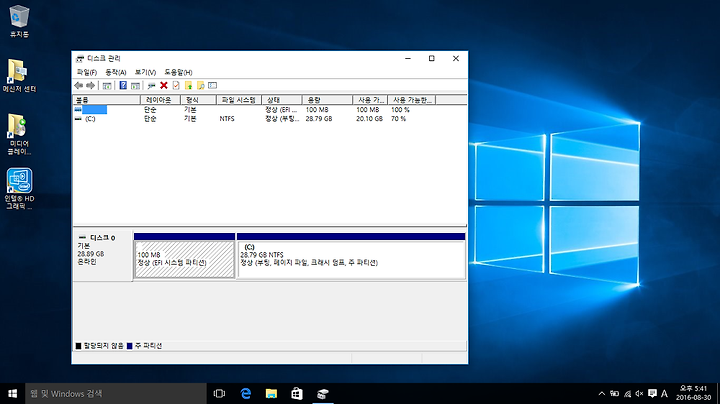This screenshot has height=404, width=720.
Task: Click the folder with green up arrow icon
Action: tap(188, 85)
